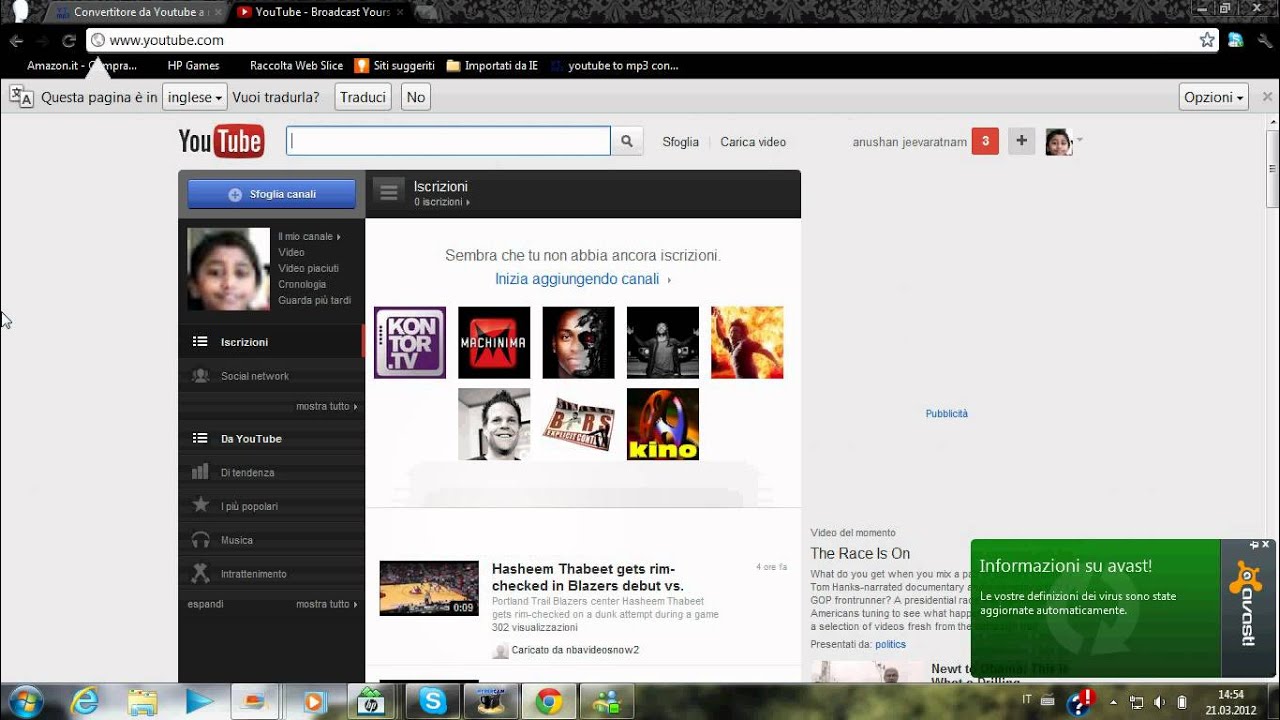Open Video in the profile menu

[291, 253]
